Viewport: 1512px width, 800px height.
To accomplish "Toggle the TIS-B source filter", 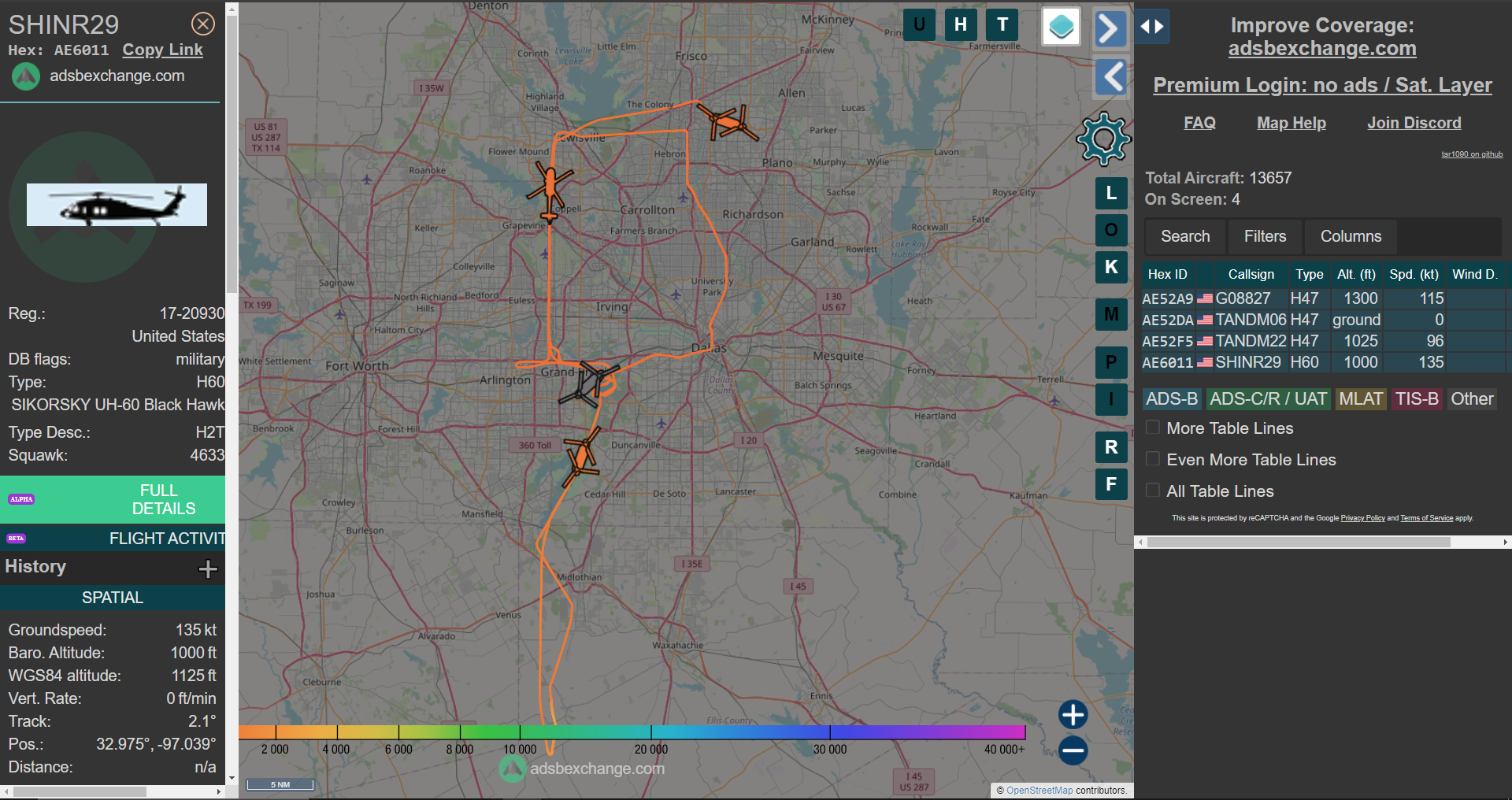I will [x=1417, y=399].
